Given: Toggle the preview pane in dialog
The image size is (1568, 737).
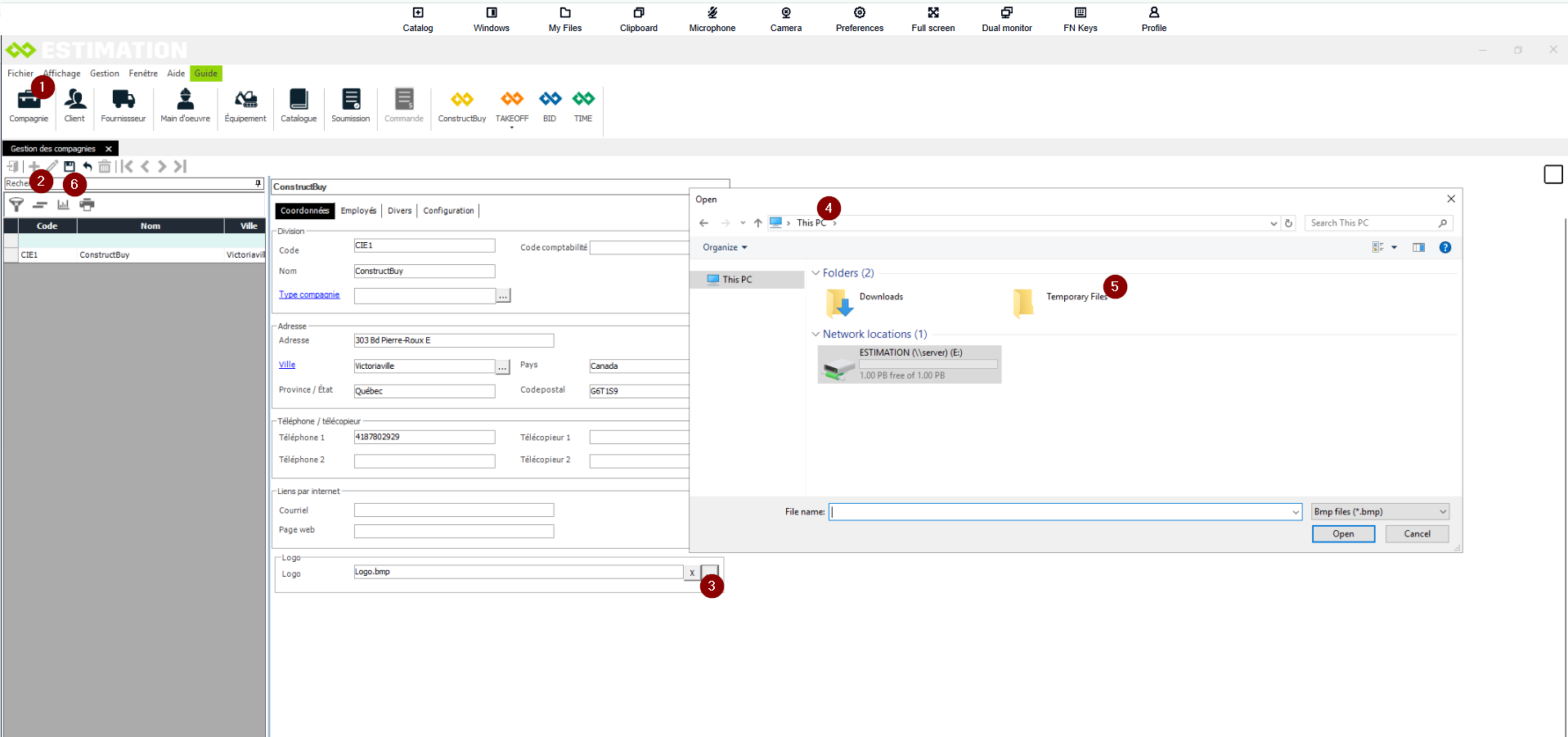Looking at the screenshot, I should [x=1418, y=248].
